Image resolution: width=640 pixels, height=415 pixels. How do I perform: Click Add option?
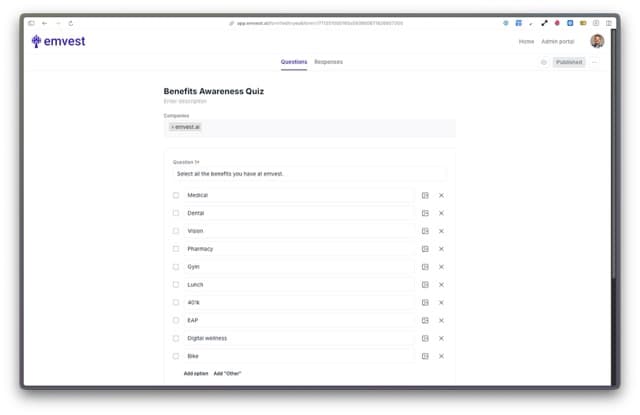click(196, 373)
